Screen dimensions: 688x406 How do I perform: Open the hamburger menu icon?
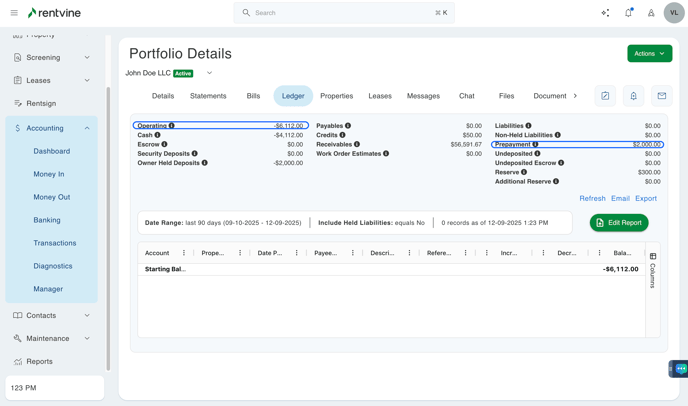(x=14, y=13)
